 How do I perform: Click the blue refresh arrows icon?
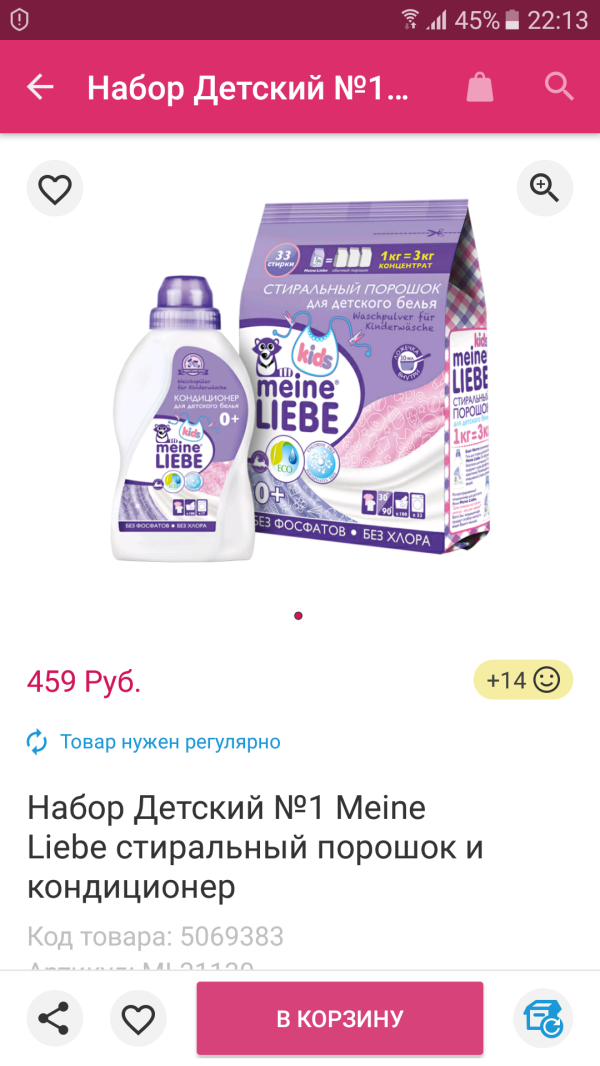(37, 742)
